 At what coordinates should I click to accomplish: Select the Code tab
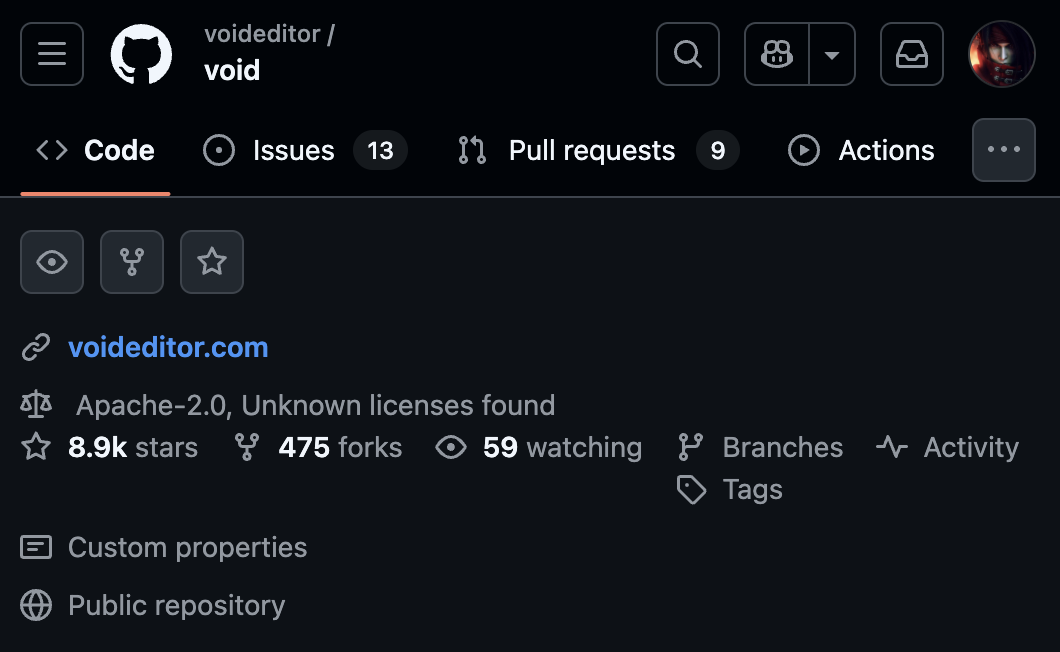[x=119, y=151]
